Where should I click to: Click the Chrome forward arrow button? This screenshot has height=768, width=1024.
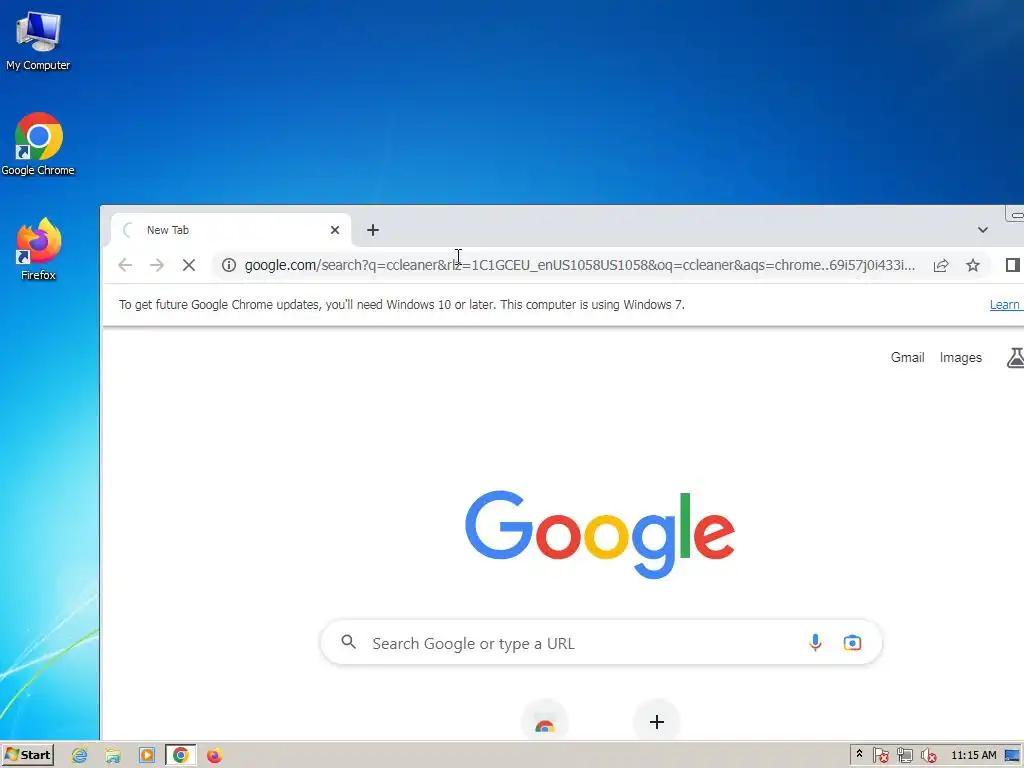pyautogui.click(x=157, y=265)
